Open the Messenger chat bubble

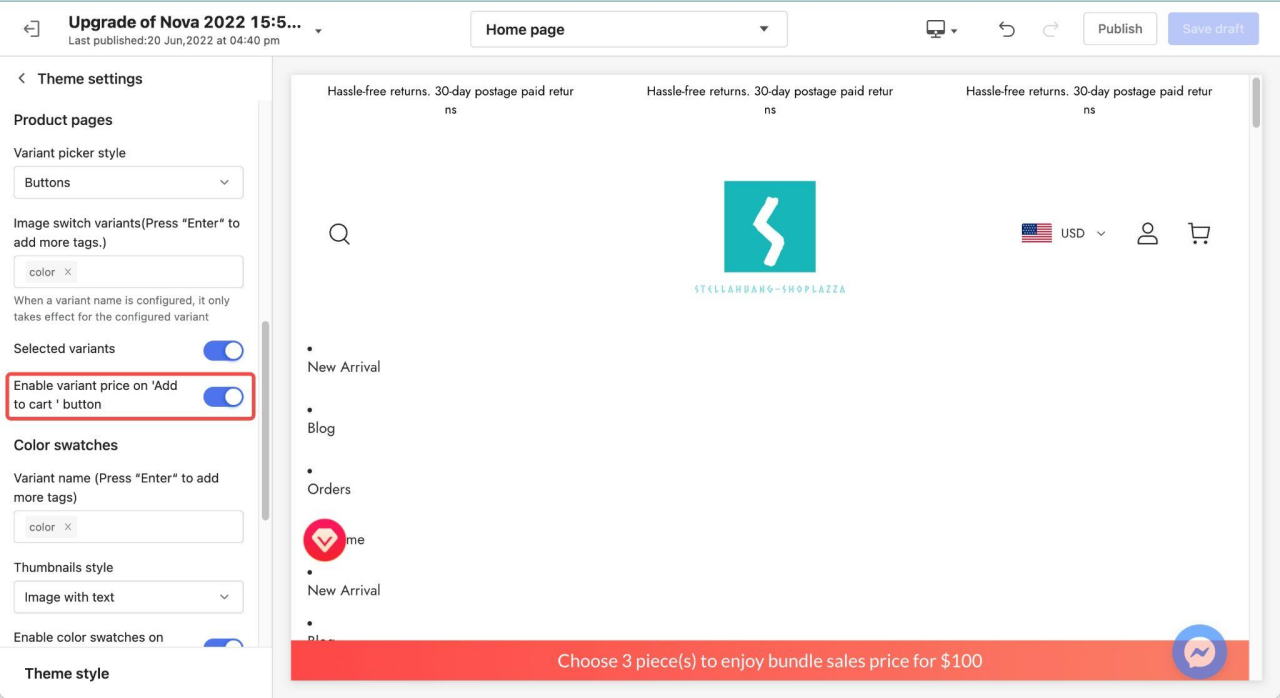pos(1199,652)
